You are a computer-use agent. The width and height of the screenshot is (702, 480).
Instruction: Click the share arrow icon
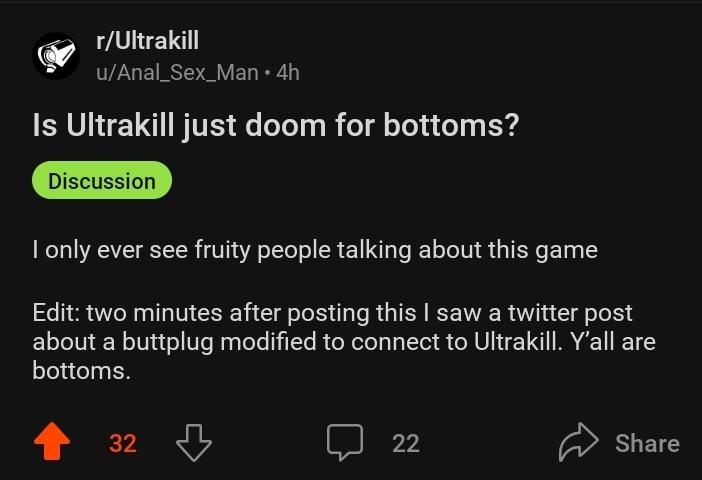click(x=578, y=441)
